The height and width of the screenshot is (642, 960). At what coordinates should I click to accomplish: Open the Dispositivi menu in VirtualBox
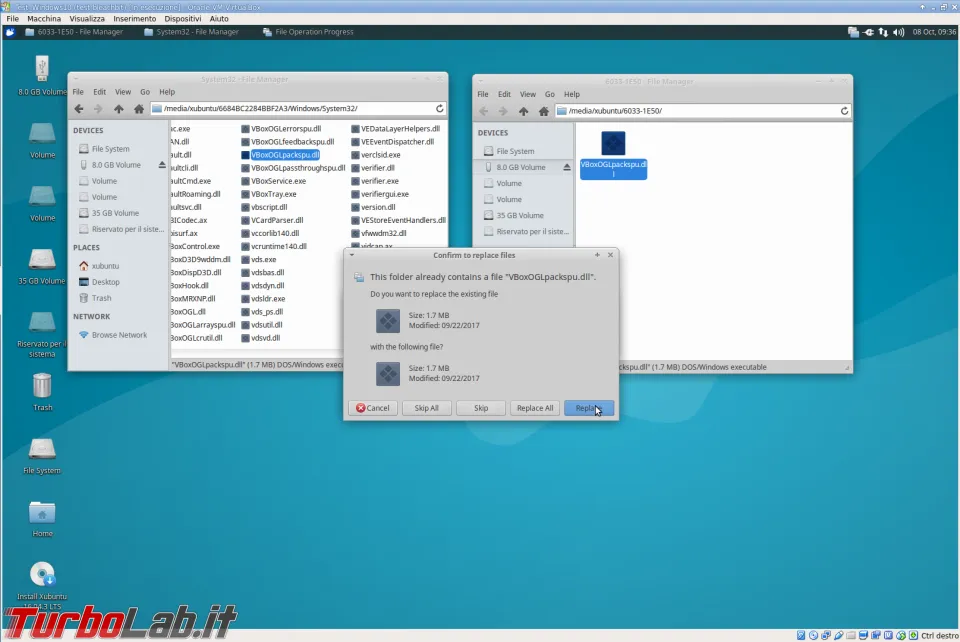182,18
